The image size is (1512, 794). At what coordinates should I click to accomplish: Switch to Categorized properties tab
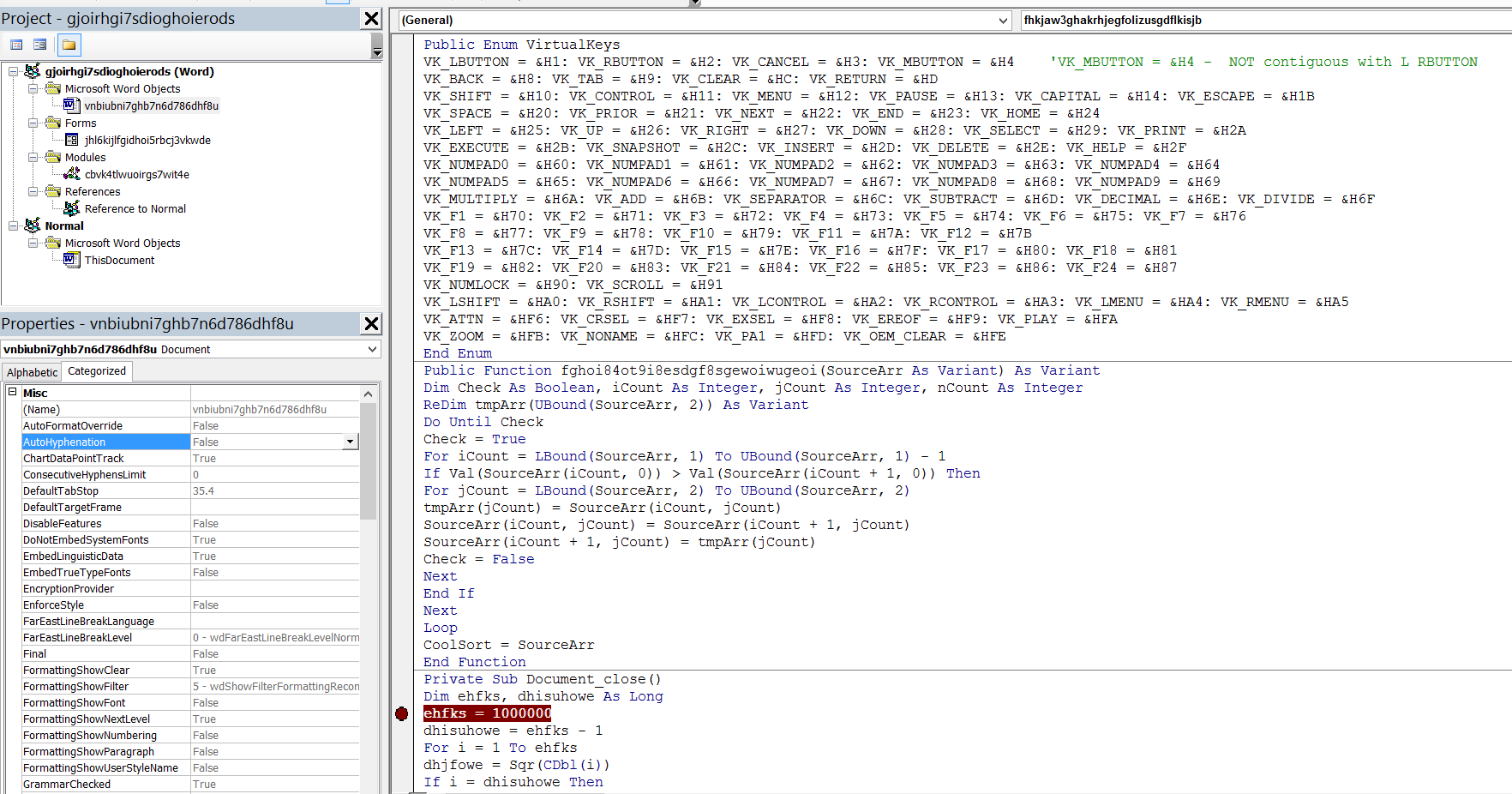click(x=97, y=371)
